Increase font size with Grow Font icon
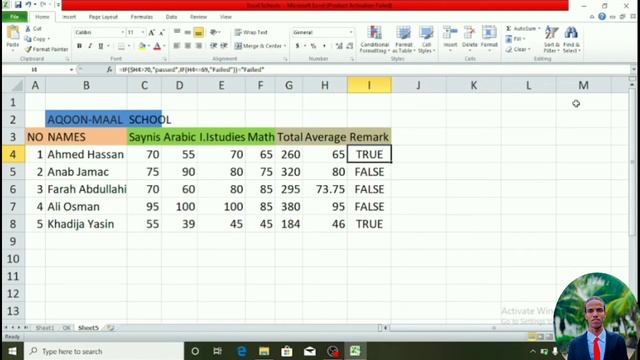Image resolution: width=640 pixels, height=360 pixels. (151, 32)
